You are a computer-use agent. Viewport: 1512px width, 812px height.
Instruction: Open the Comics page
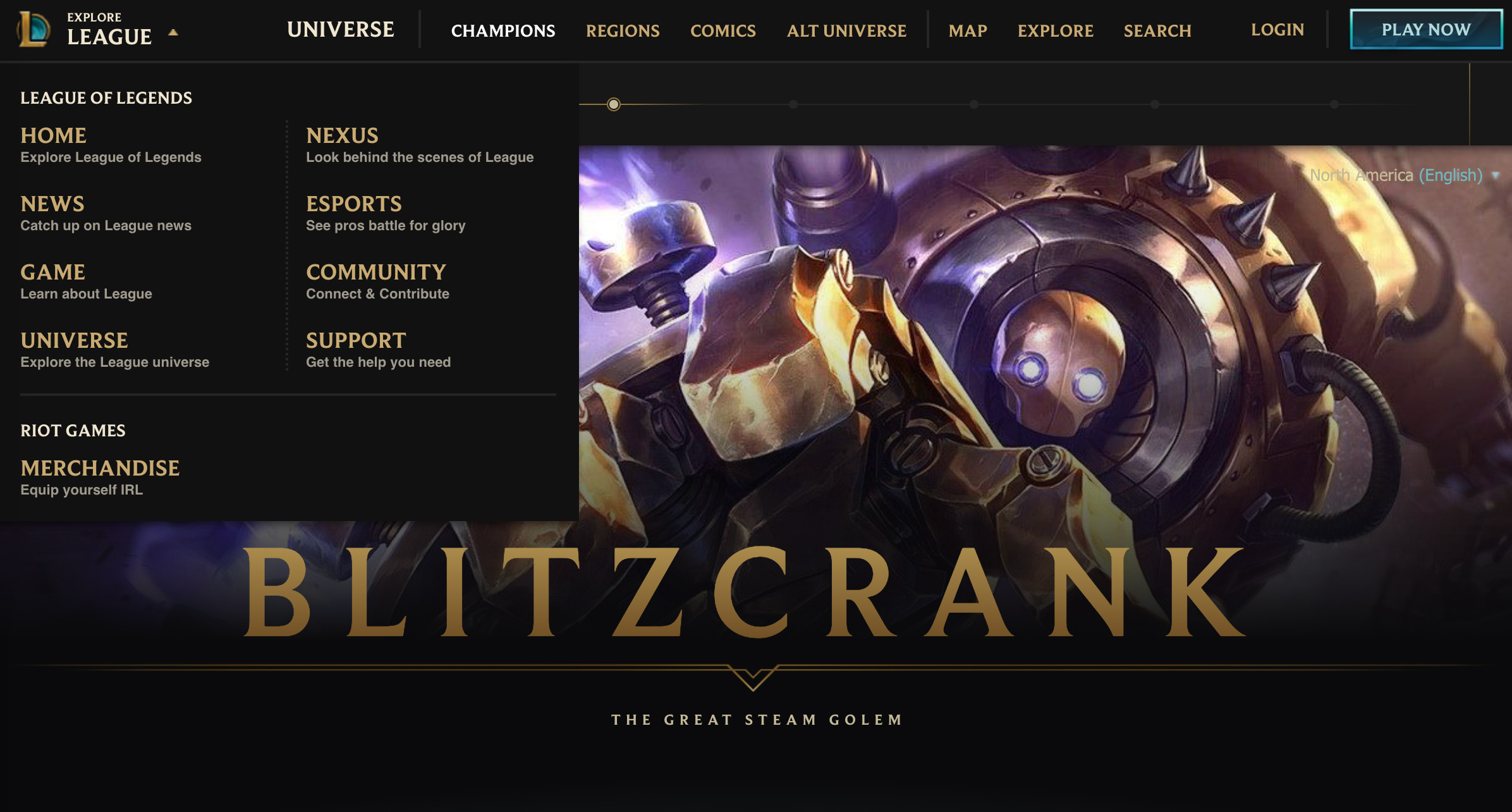(723, 30)
